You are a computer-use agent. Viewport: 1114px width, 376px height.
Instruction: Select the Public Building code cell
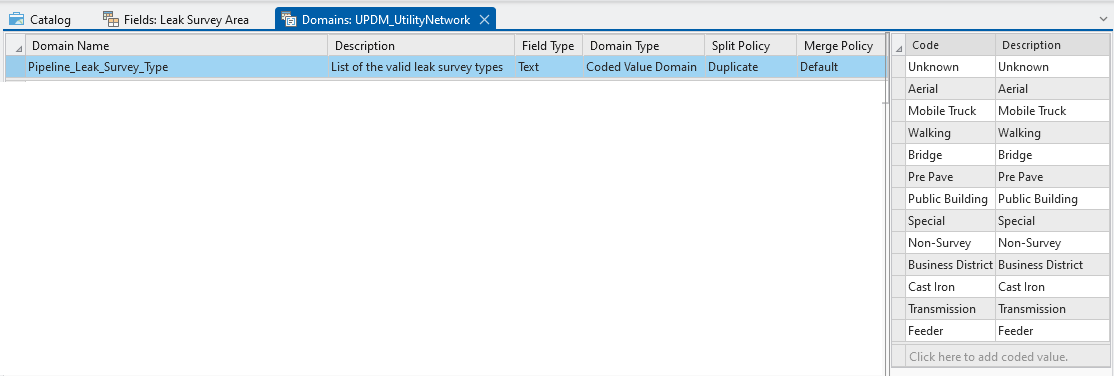point(951,199)
